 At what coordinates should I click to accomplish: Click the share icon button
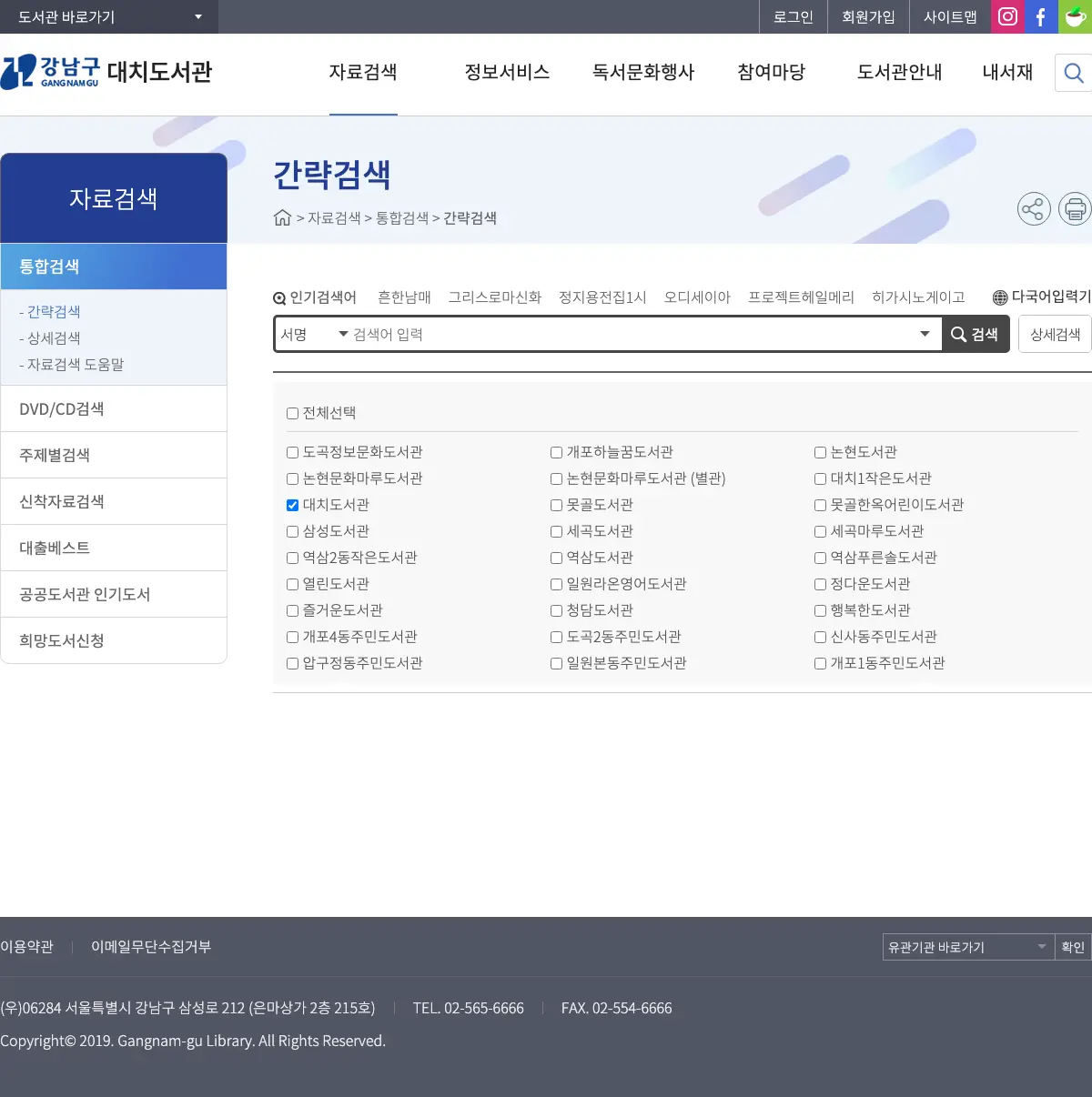[x=1034, y=209]
